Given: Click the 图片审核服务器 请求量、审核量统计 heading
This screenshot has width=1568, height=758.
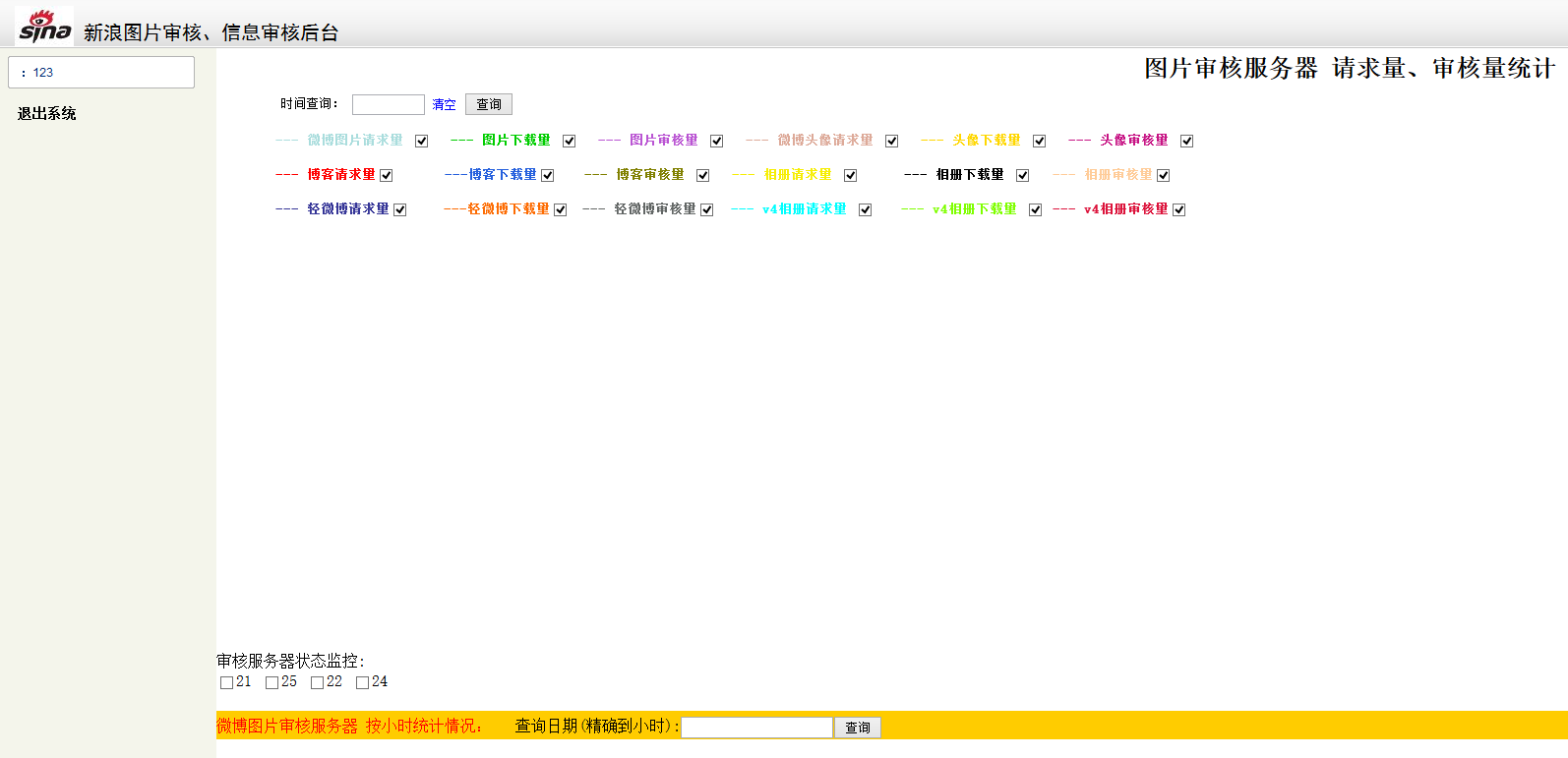Looking at the screenshot, I should 1350,68.
